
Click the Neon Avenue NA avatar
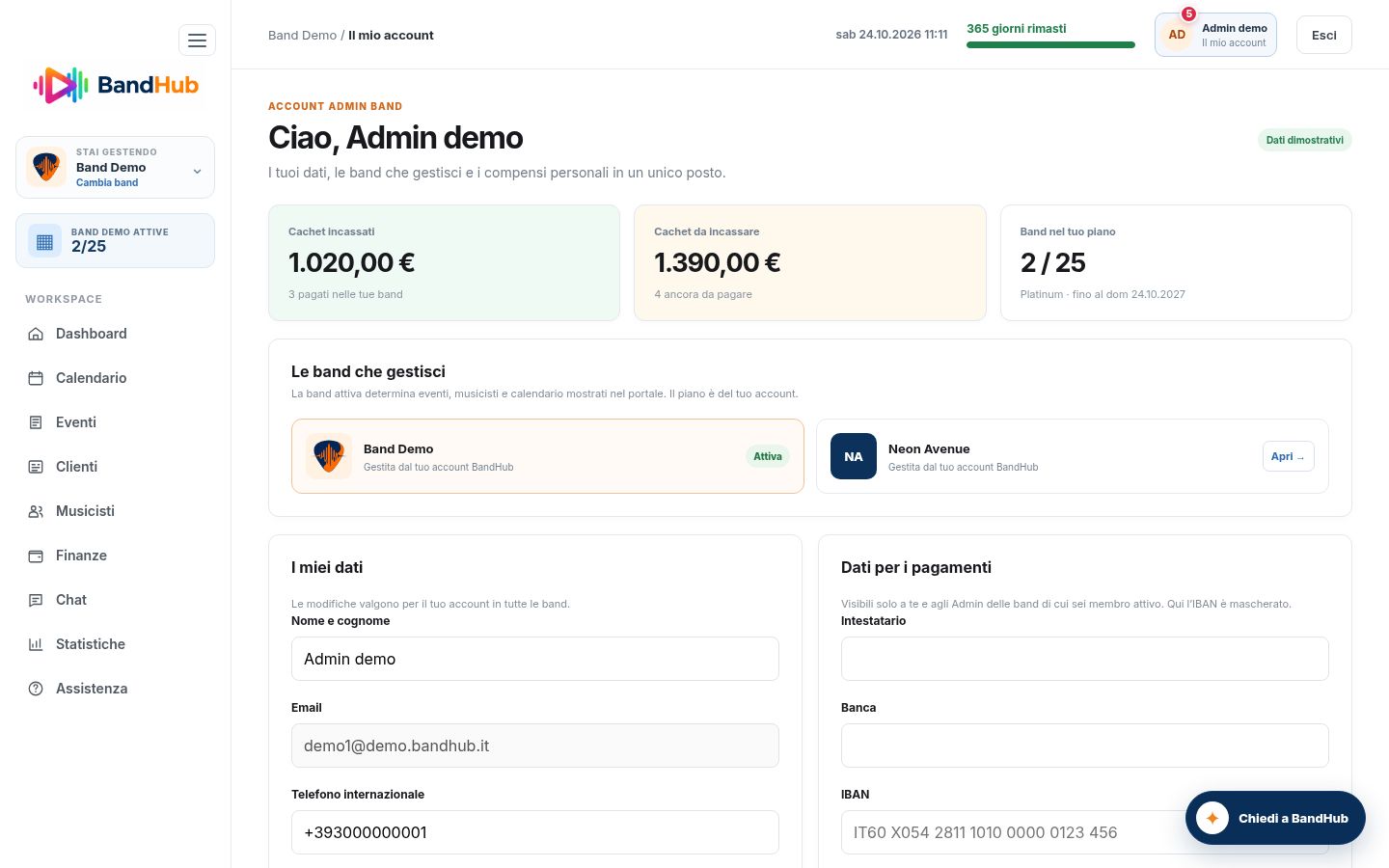click(854, 456)
